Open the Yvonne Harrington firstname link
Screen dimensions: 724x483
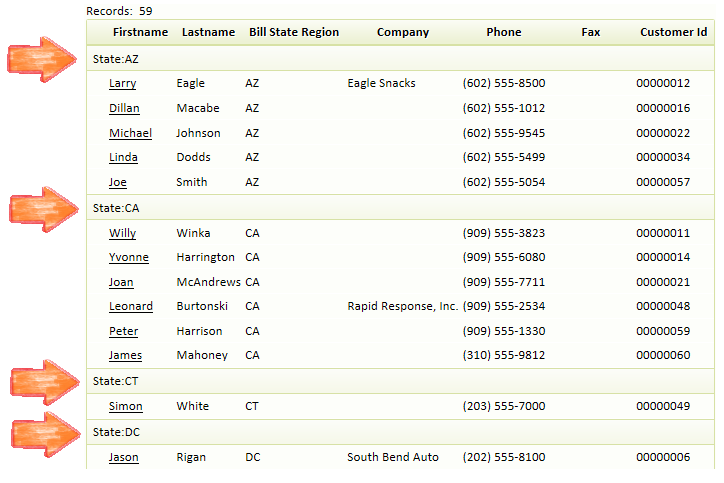[x=129, y=257]
